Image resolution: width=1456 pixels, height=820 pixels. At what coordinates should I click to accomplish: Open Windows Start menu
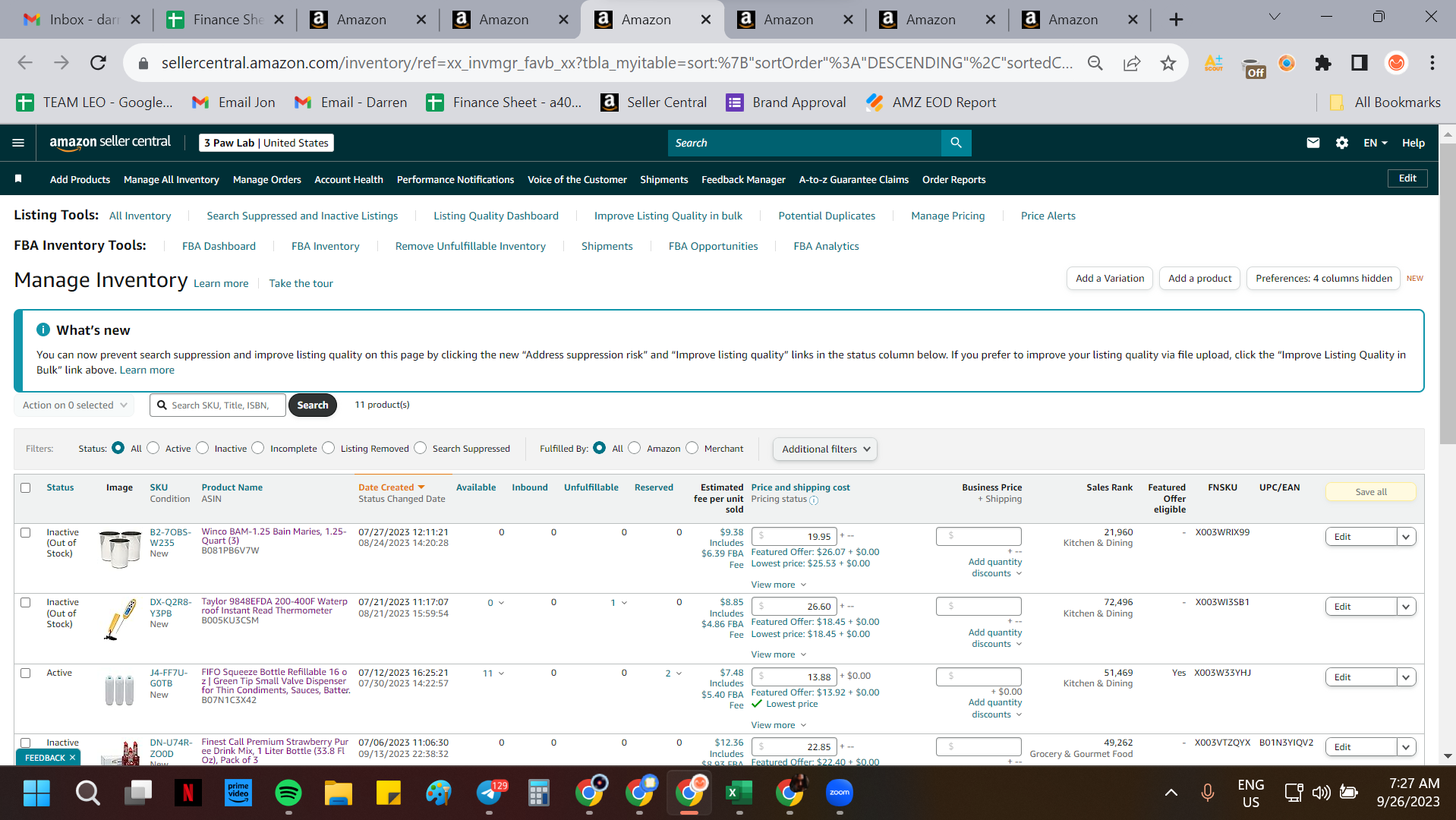point(36,793)
